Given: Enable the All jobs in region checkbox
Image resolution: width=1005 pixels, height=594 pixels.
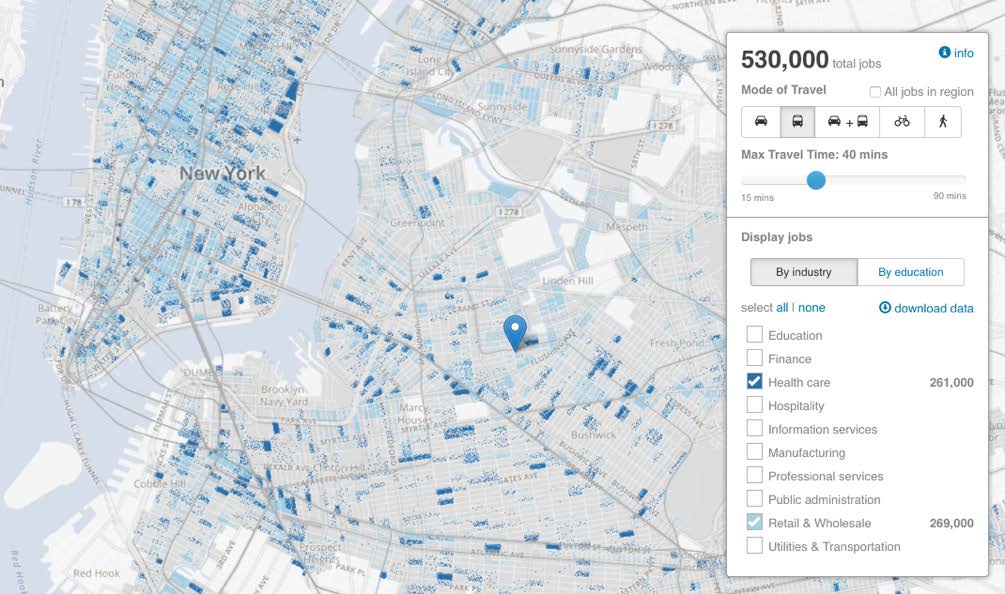Looking at the screenshot, I should 875,92.
